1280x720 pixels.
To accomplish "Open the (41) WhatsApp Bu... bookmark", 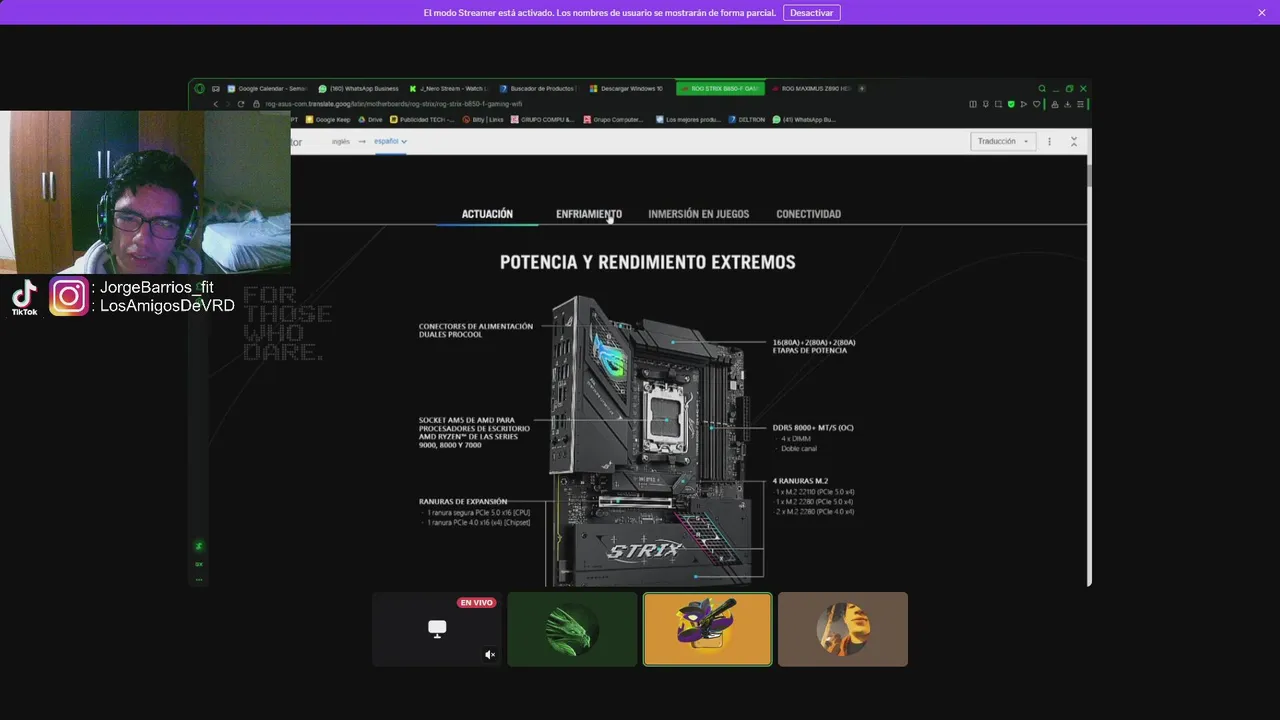I will point(804,119).
